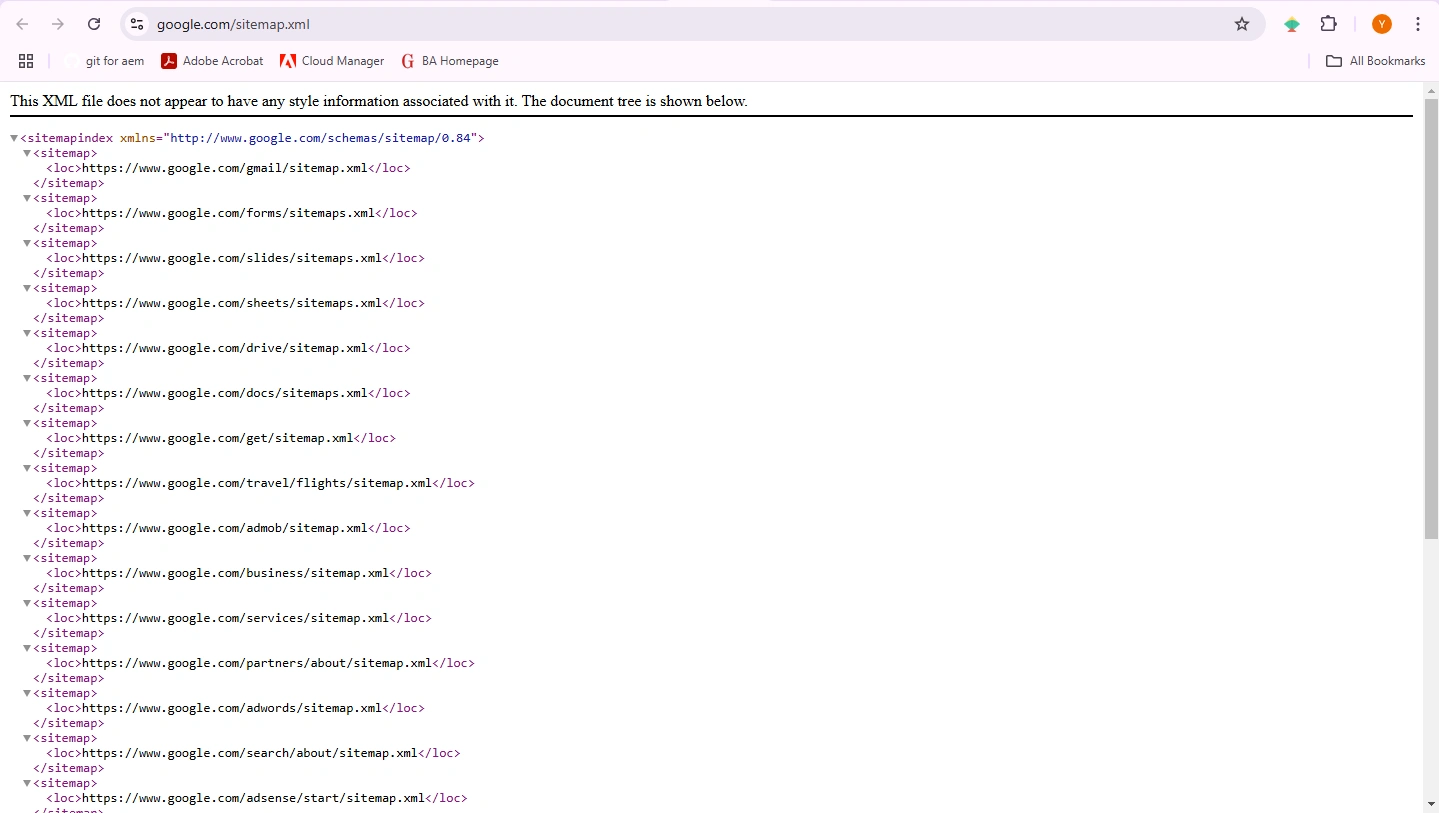This screenshot has width=1439, height=813.
Task: Open Chrome's three-dot menu
Action: (x=1418, y=24)
